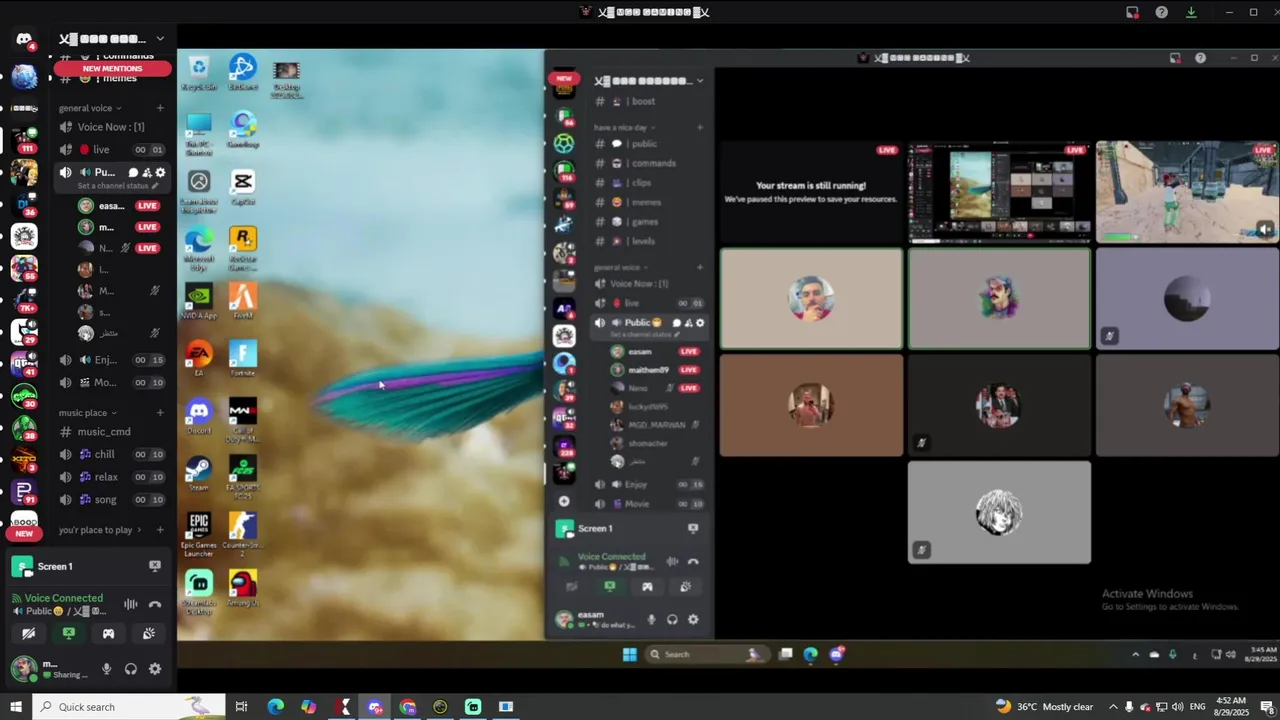This screenshot has width=1280, height=720.
Task: Edit Public voice channel settings gear
Action: pos(160,173)
